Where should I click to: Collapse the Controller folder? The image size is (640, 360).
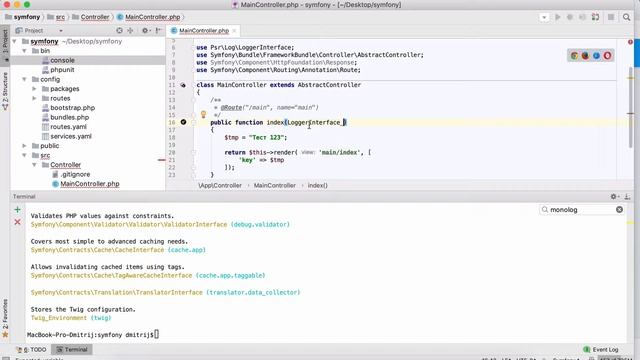click(34, 165)
